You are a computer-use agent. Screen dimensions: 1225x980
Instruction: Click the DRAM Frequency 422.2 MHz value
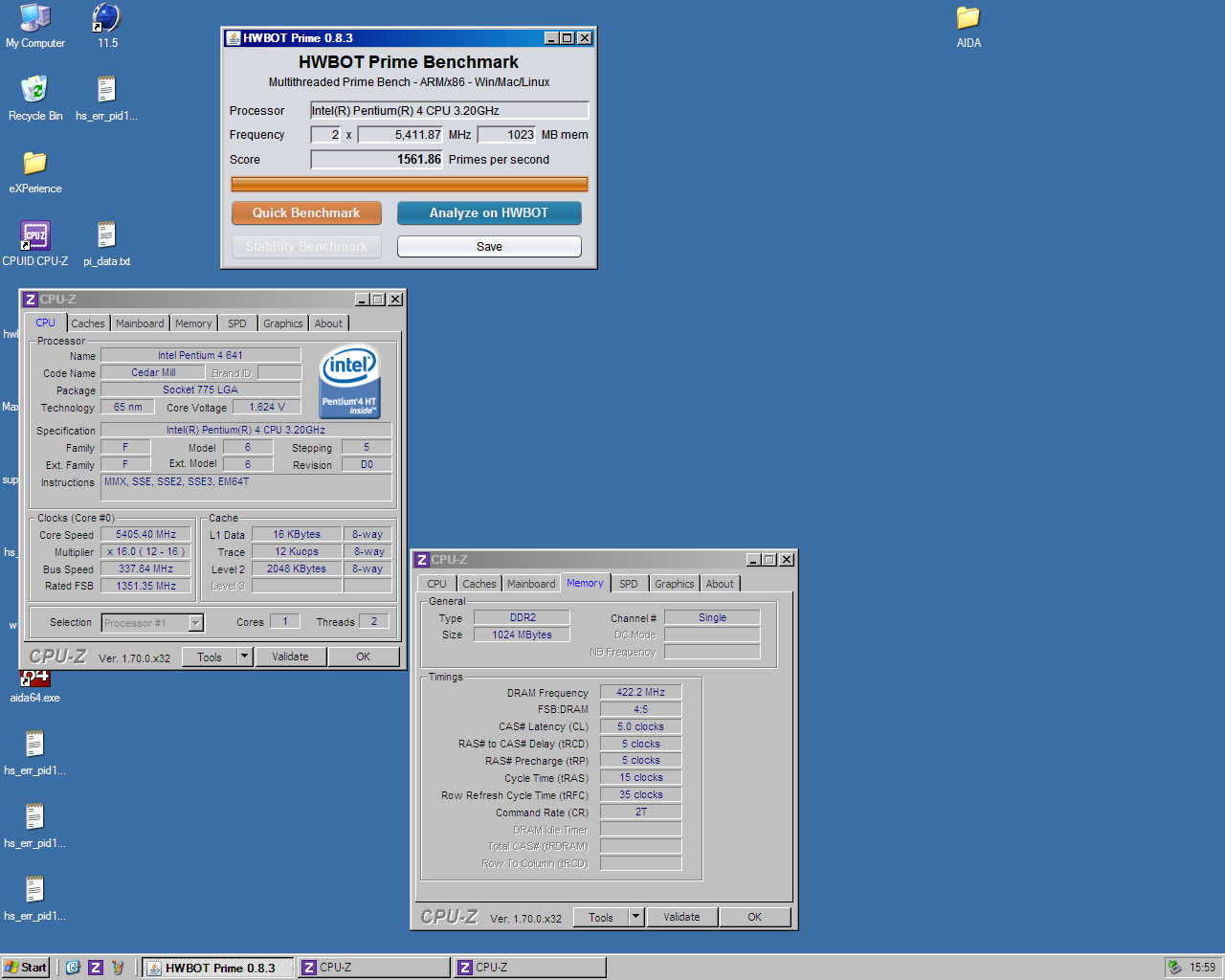(641, 693)
